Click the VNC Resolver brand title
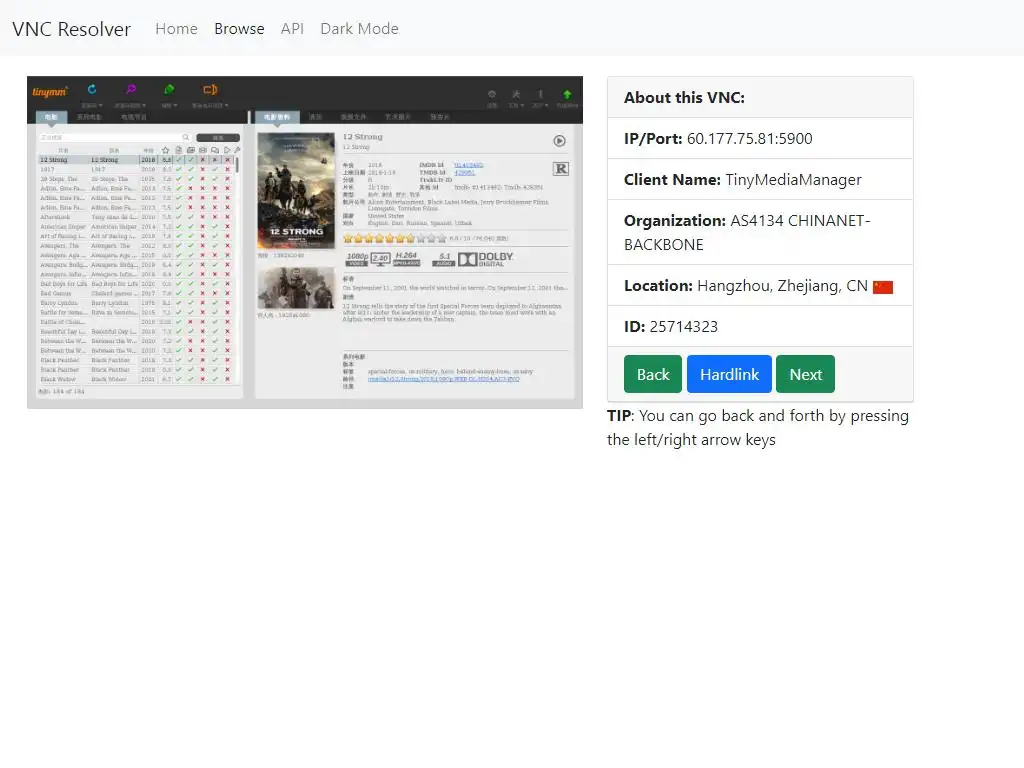This screenshot has width=1024, height=768. point(71,29)
